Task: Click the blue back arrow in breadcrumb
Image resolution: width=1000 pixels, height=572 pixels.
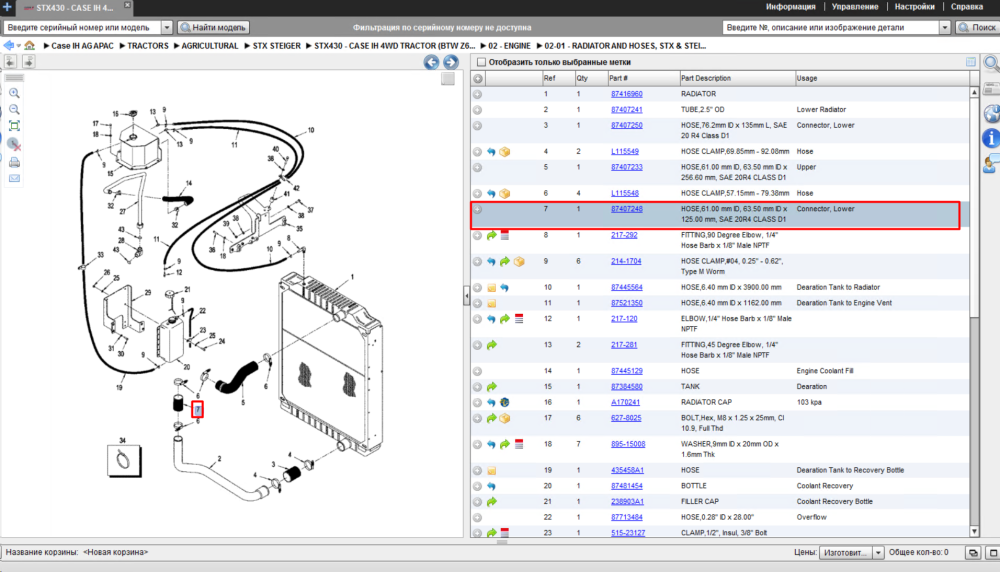Action: coord(8,45)
